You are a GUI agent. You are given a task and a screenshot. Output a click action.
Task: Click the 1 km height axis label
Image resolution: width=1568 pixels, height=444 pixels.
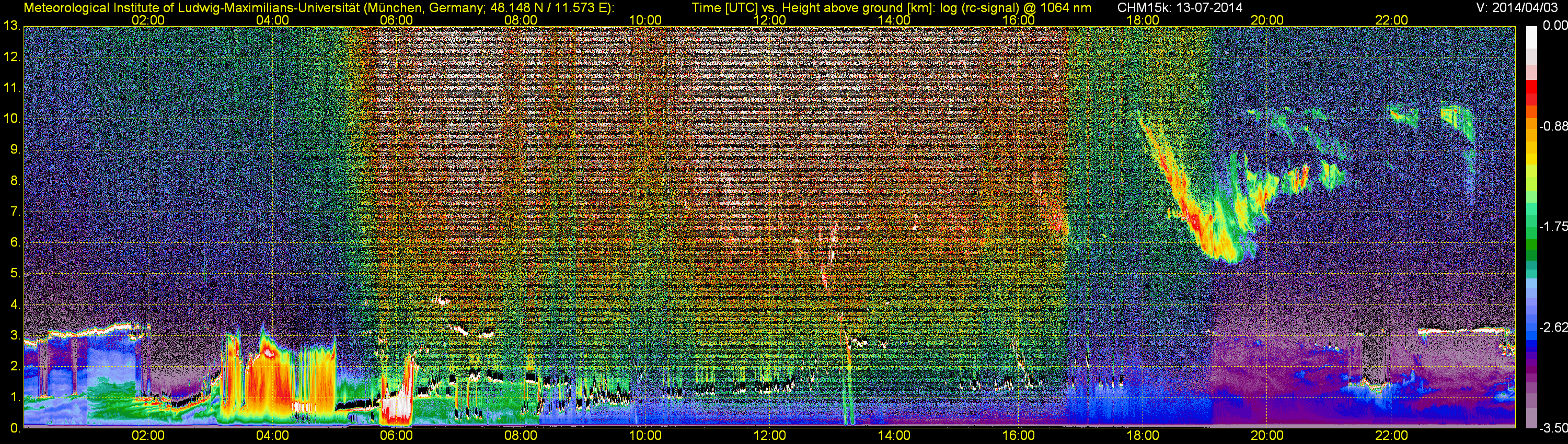coord(15,396)
